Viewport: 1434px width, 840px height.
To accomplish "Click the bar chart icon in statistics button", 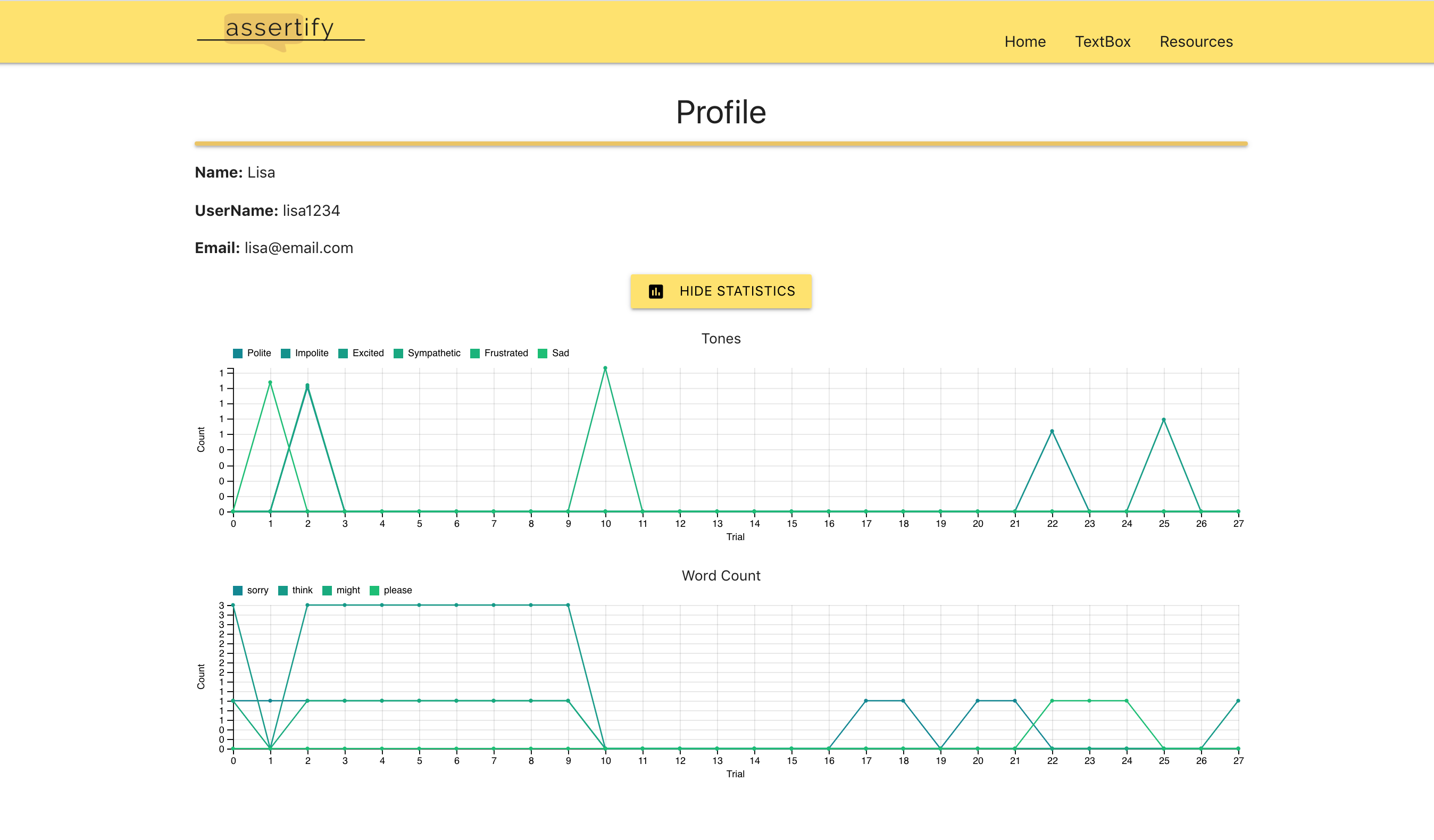I will point(655,292).
